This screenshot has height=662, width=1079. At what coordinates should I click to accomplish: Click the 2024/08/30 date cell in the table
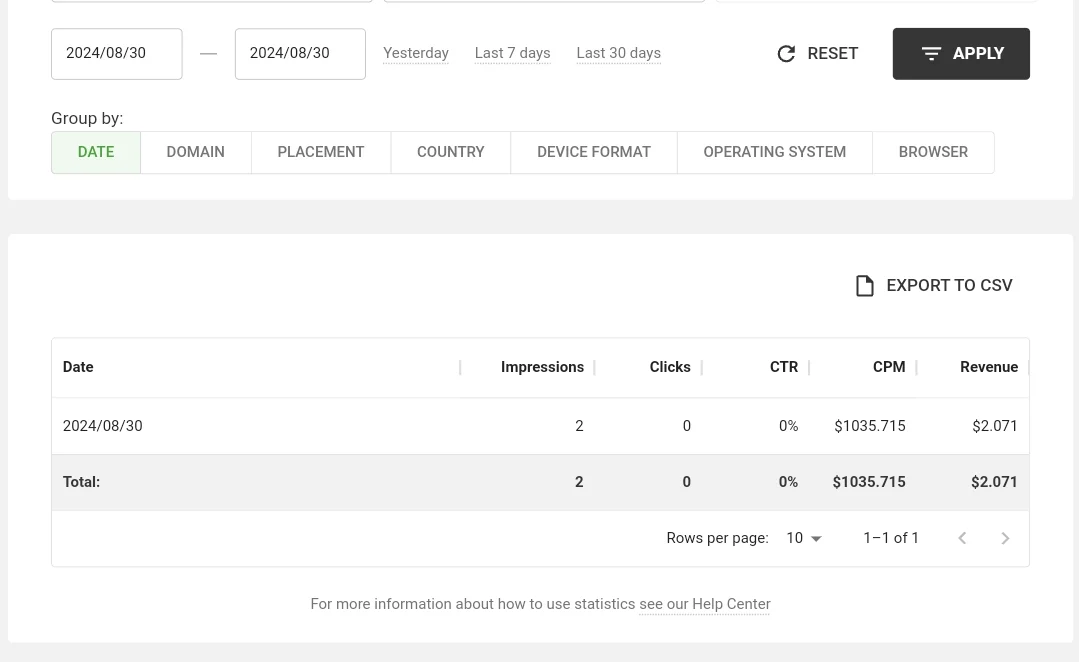coord(103,426)
